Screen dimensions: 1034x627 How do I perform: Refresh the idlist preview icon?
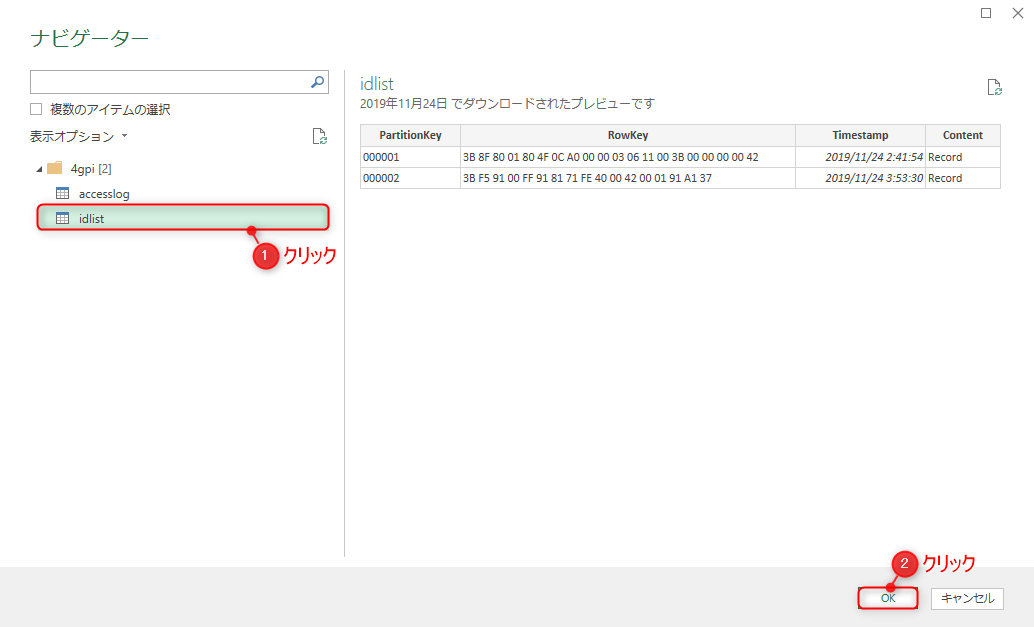coord(994,87)
